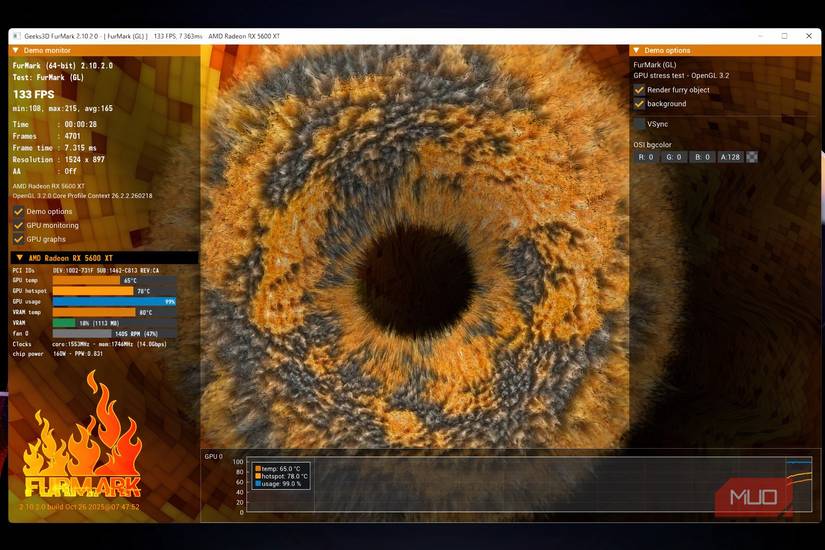The height and width of the screenshot is (550, 825).
Task: Edit the R: 0 color field
Action: pos(646,157)
